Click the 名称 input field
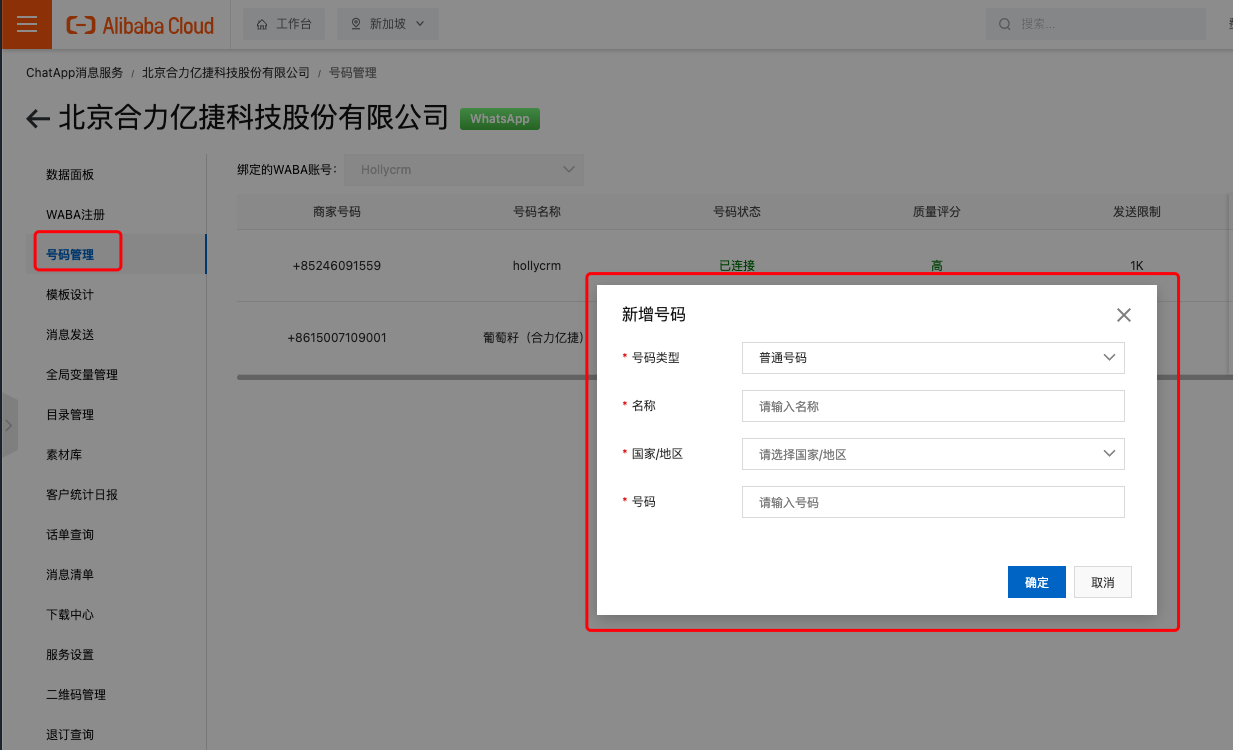The height and width of the screenshot is (750, 1233). click(x=933, y=406)
